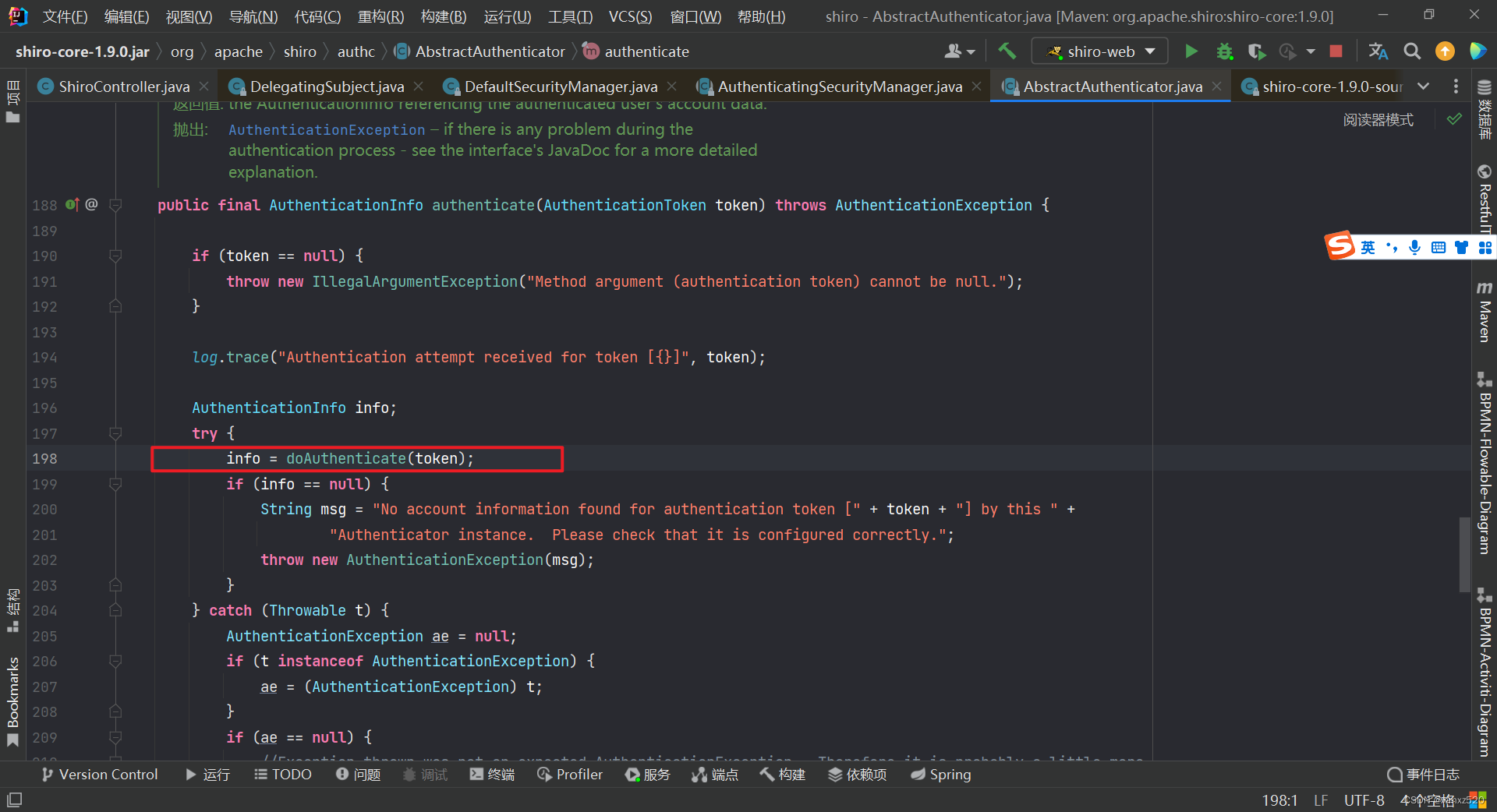Open the Profiler tool window
1497x812 pixels.
570,775
